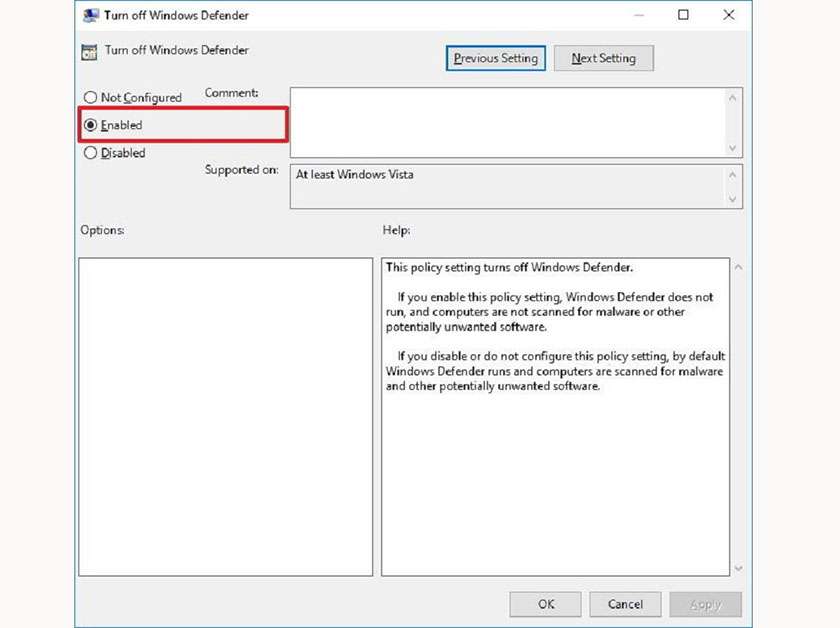Confirm changes with the OK button
Viewport: 840px width, 628px height.
545,604
